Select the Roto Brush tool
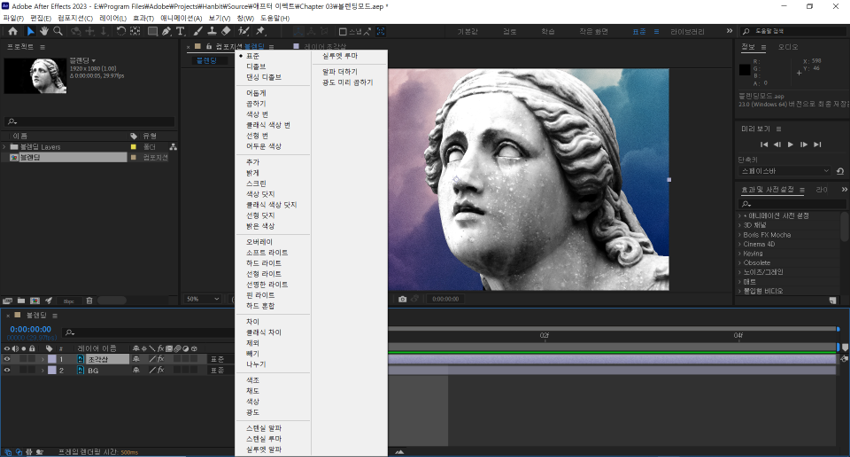Viewport: 850px width, 457px height. [x=244, y=31]
